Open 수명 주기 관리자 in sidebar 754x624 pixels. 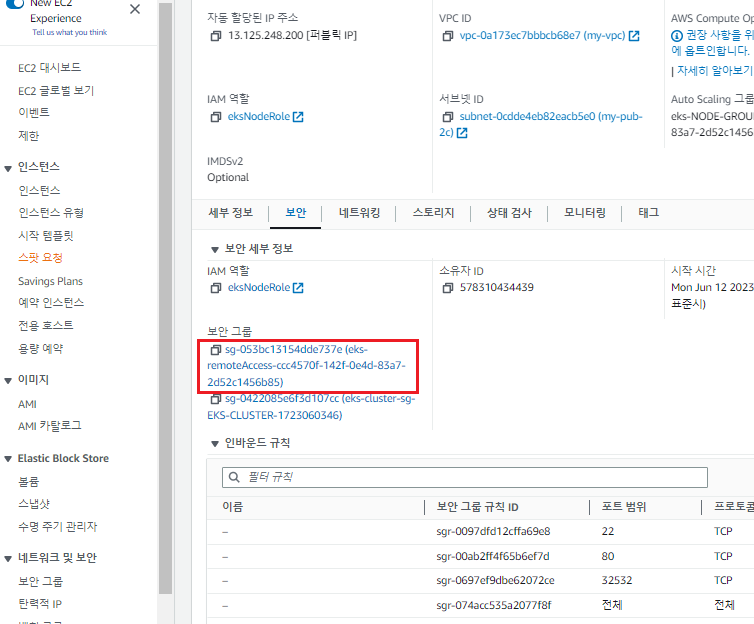[x=58, y=527]
